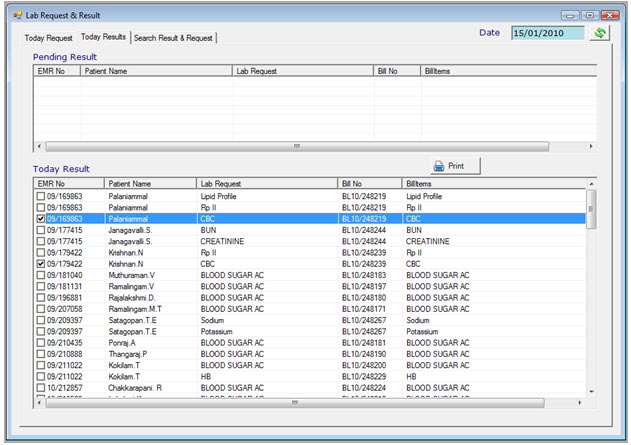Uncheck the Palaniammal CBC row checkbox
The image size is (631, 445).
(x=41, y=219)
